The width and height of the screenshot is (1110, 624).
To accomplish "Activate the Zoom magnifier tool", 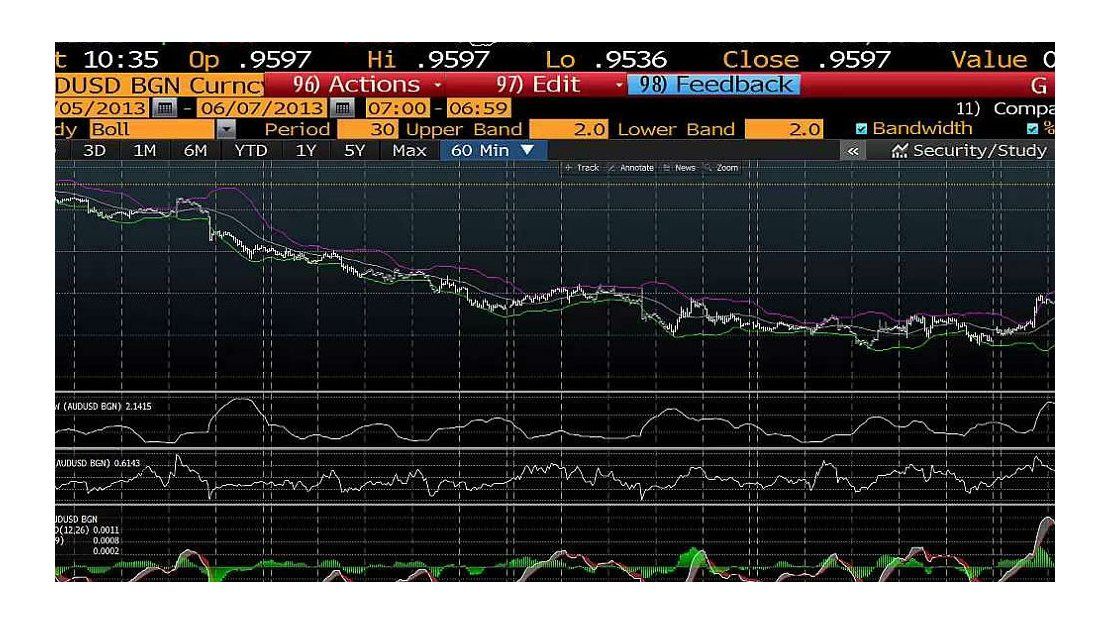I will [721, 168].
